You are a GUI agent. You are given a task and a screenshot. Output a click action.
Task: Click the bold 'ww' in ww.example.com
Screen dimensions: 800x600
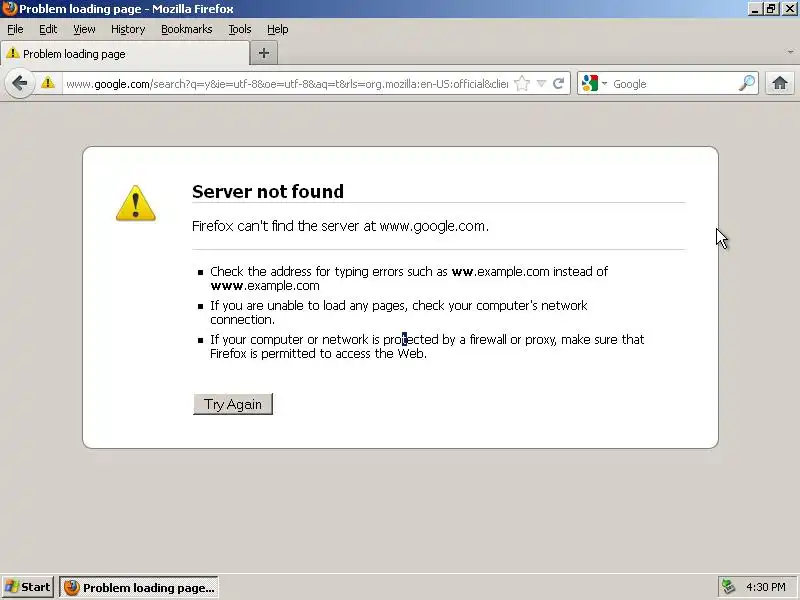click(463, 271)
